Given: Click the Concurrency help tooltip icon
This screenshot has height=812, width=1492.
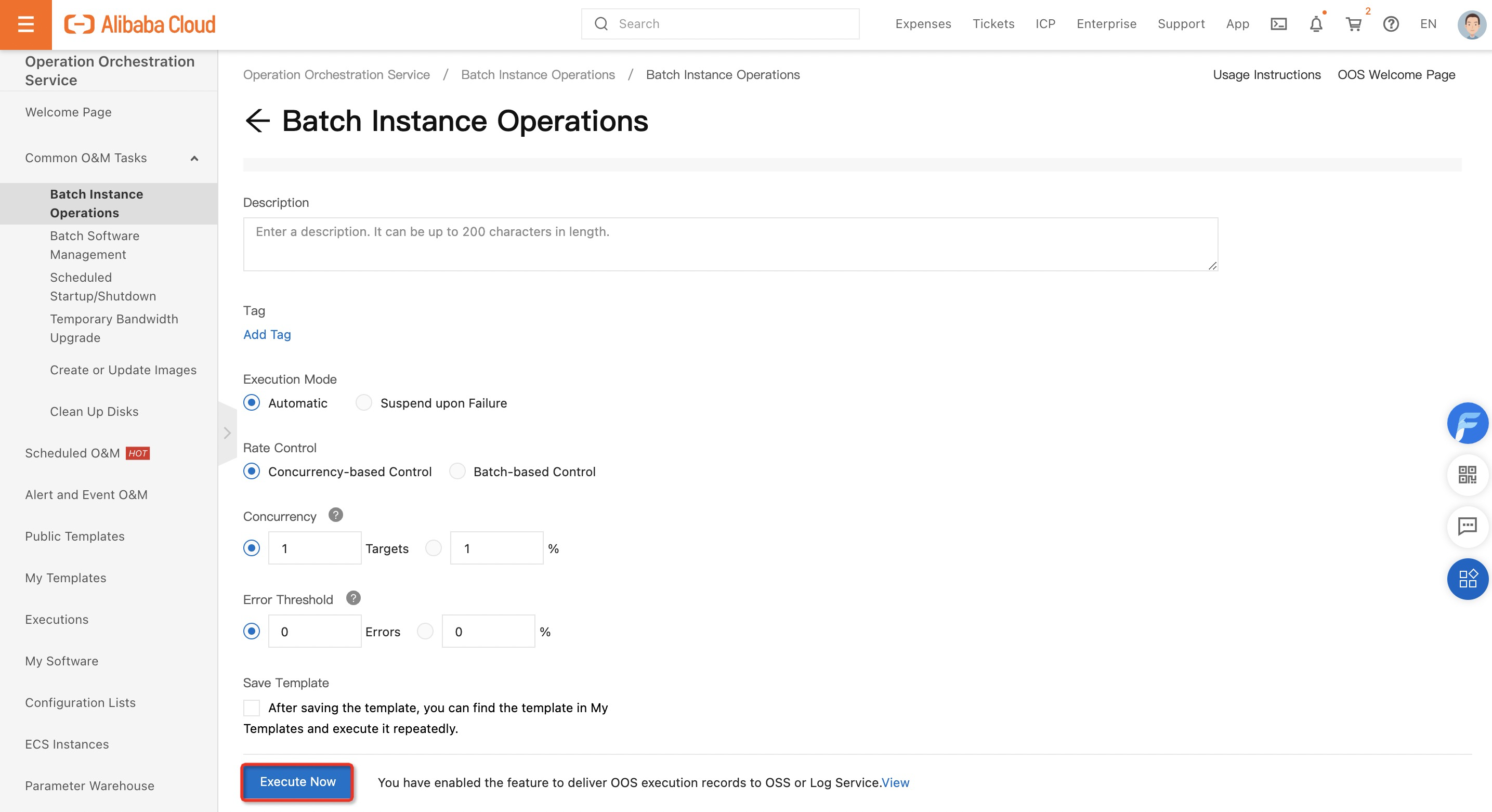Looking at the screenshot, I should point(335,515).
